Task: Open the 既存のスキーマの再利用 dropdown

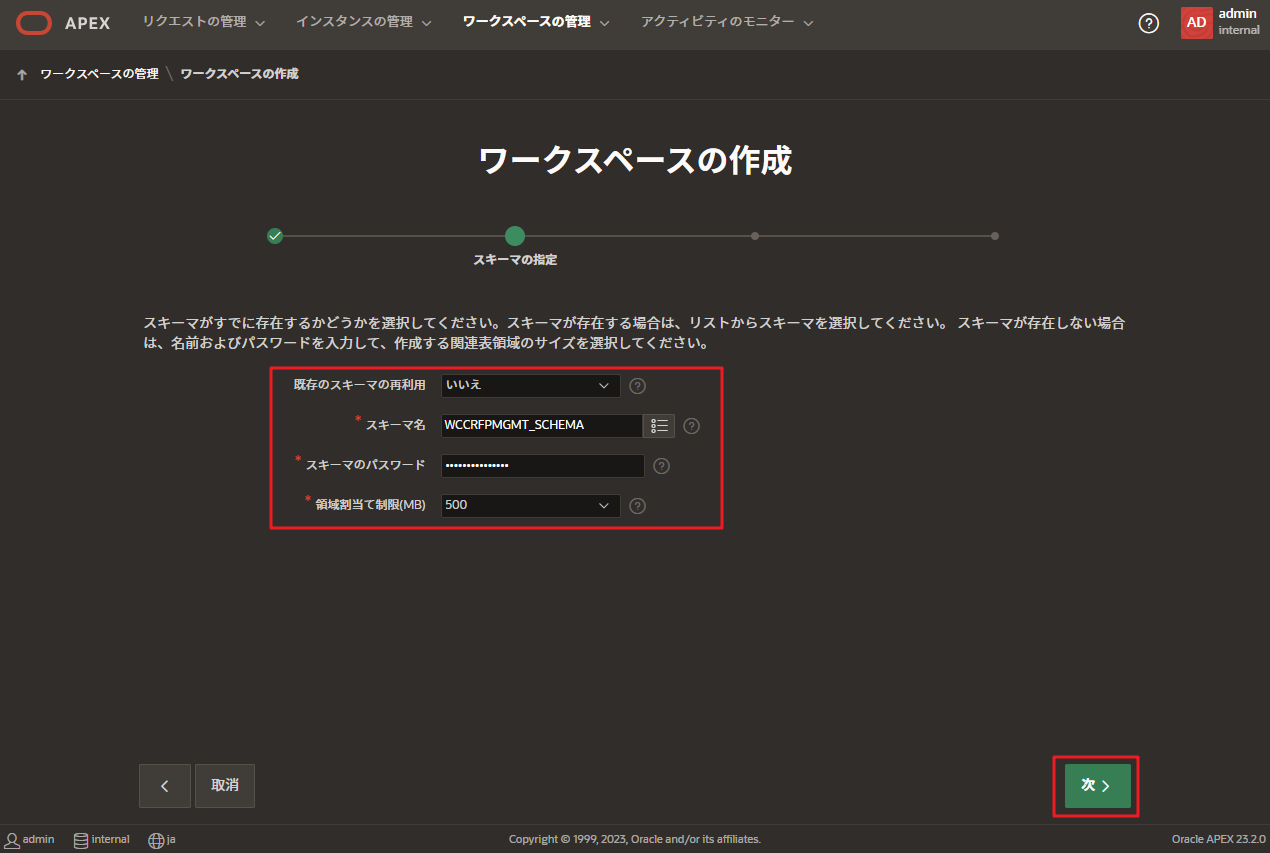Action: 530,385
